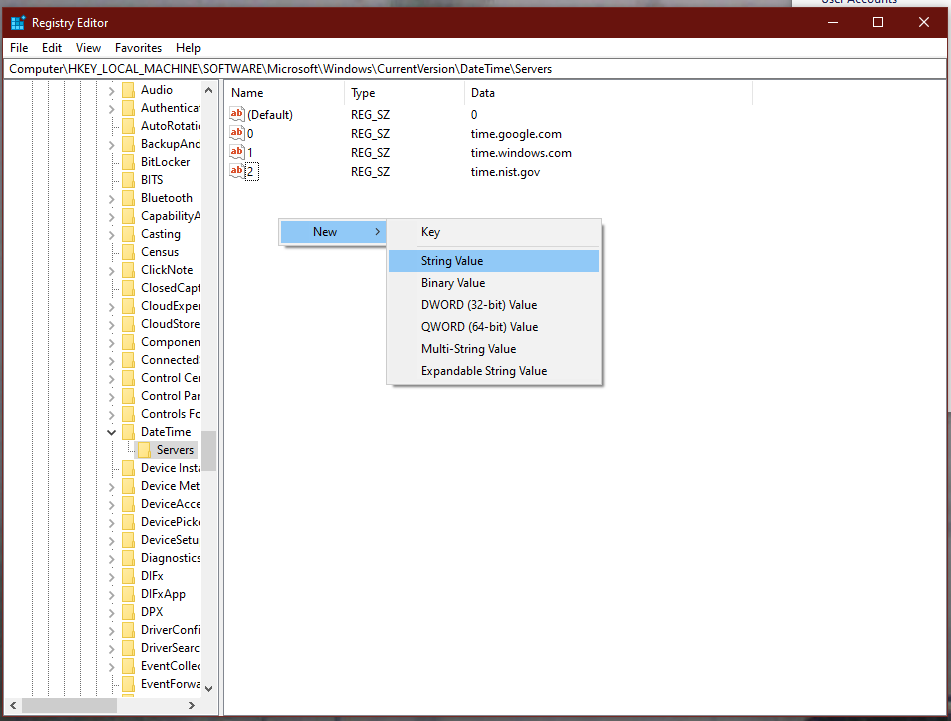The width and height of the screenshot is (951, 721).
Task: Click the horizontal scrollbar in tree pane
Action: 68,705
